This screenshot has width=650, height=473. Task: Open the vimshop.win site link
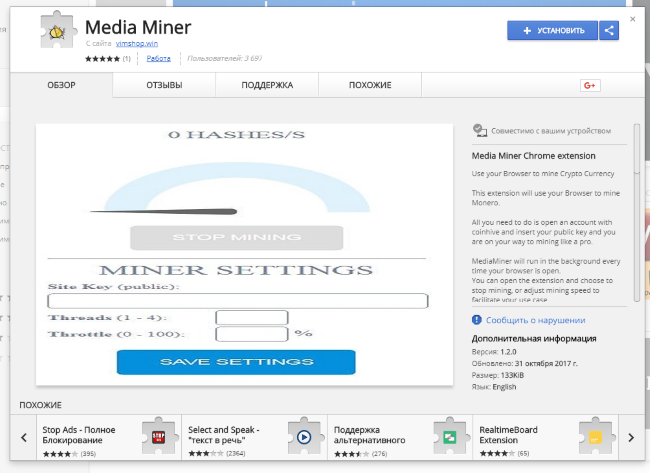coord(135,45)
